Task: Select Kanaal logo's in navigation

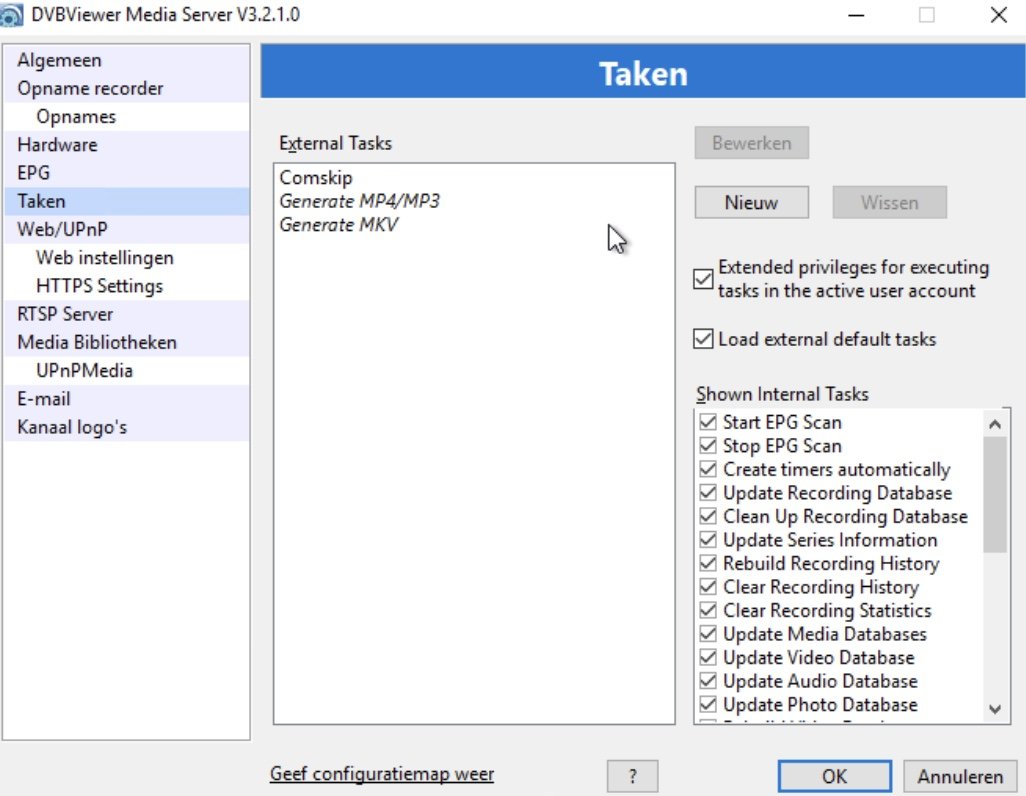Action: coord(72,427)
